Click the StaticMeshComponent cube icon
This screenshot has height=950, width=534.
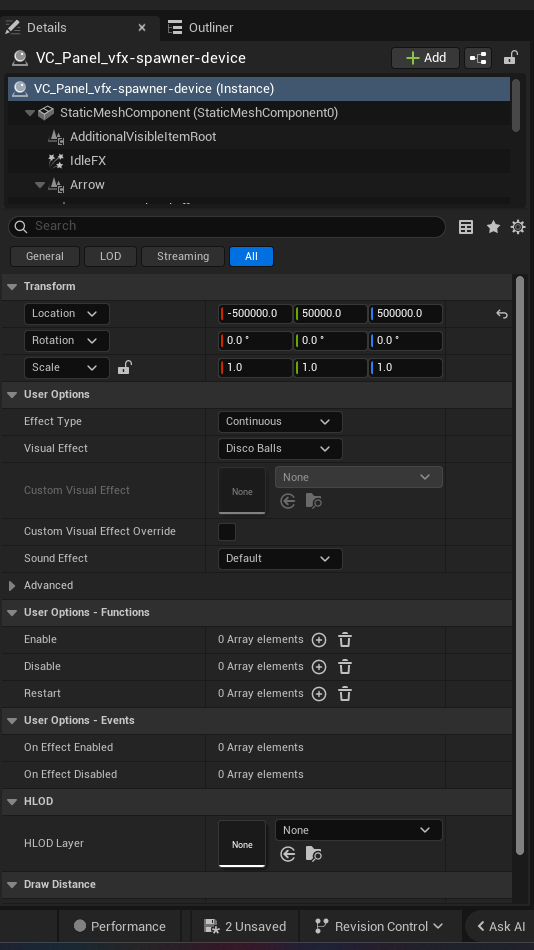pyautogui.click(x=46, y=113)
